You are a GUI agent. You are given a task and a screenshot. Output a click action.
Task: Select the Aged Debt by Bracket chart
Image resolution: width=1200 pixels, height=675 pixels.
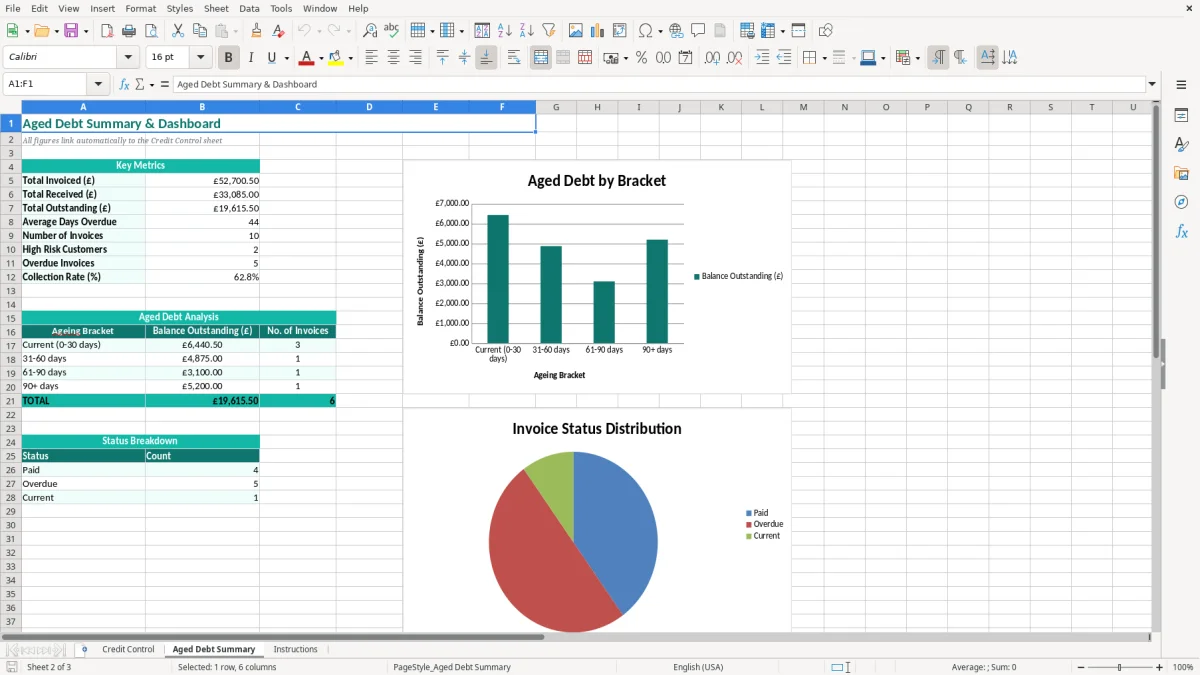(597, 277)
